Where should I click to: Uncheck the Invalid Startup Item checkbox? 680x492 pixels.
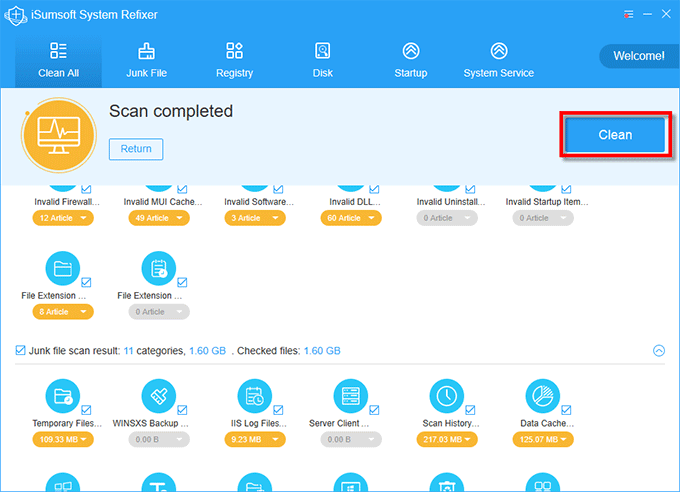[x=566, y=189]
